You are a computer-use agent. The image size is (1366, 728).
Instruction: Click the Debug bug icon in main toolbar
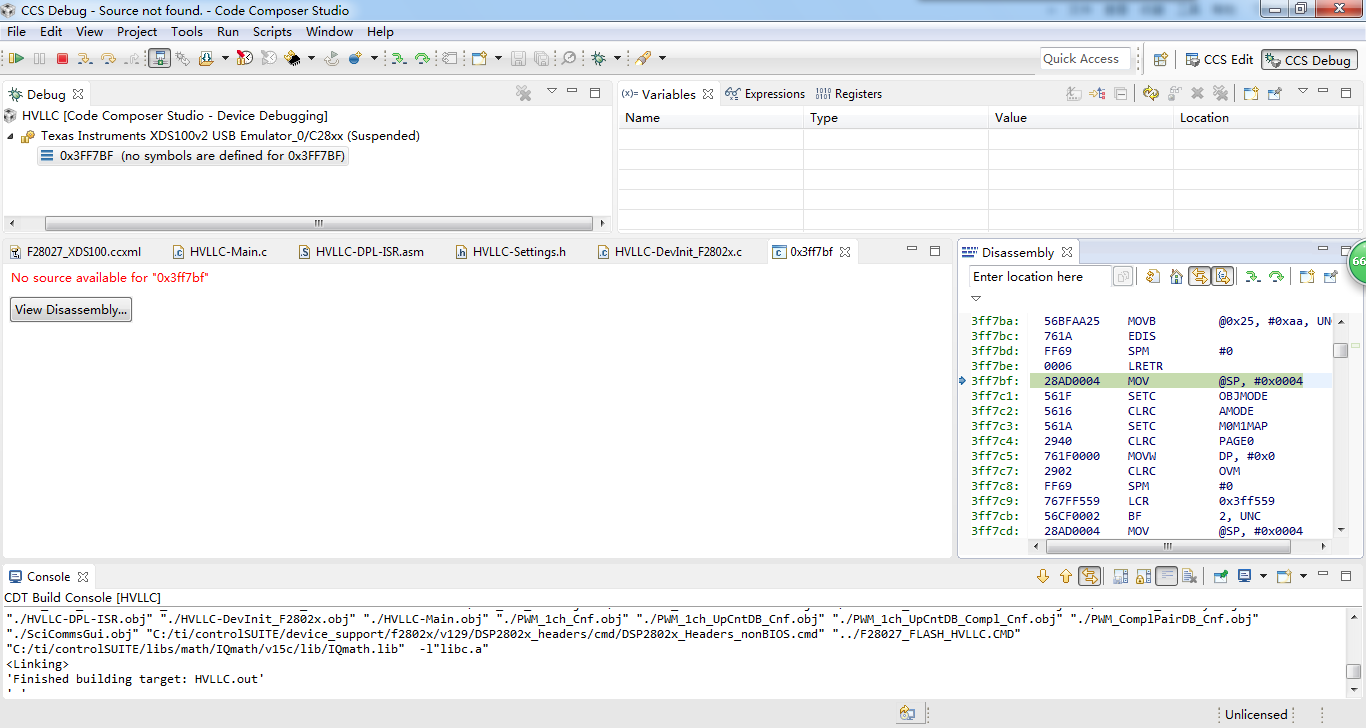[x=599, y=59]
